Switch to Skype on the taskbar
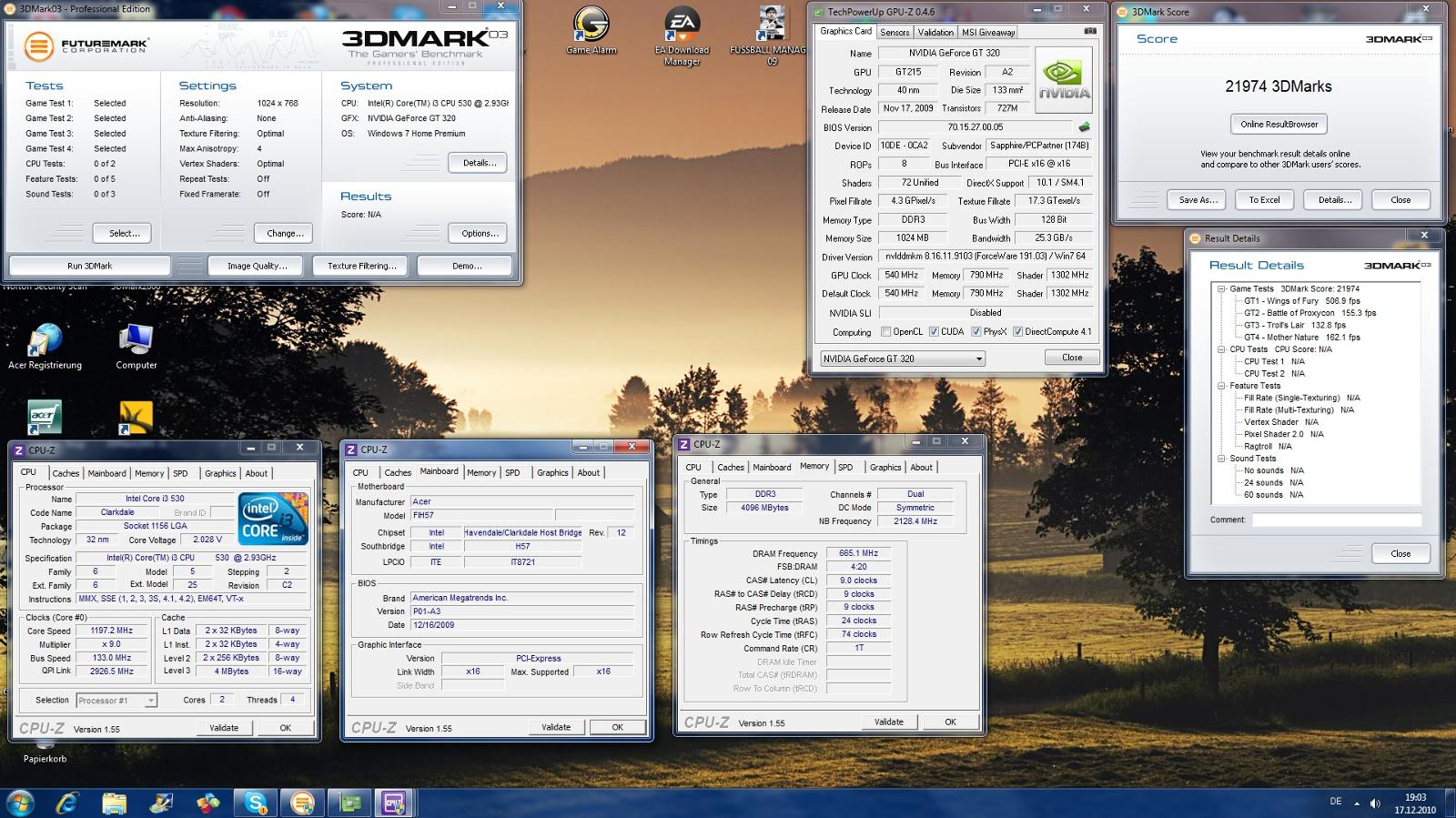 tap(256, 803)
